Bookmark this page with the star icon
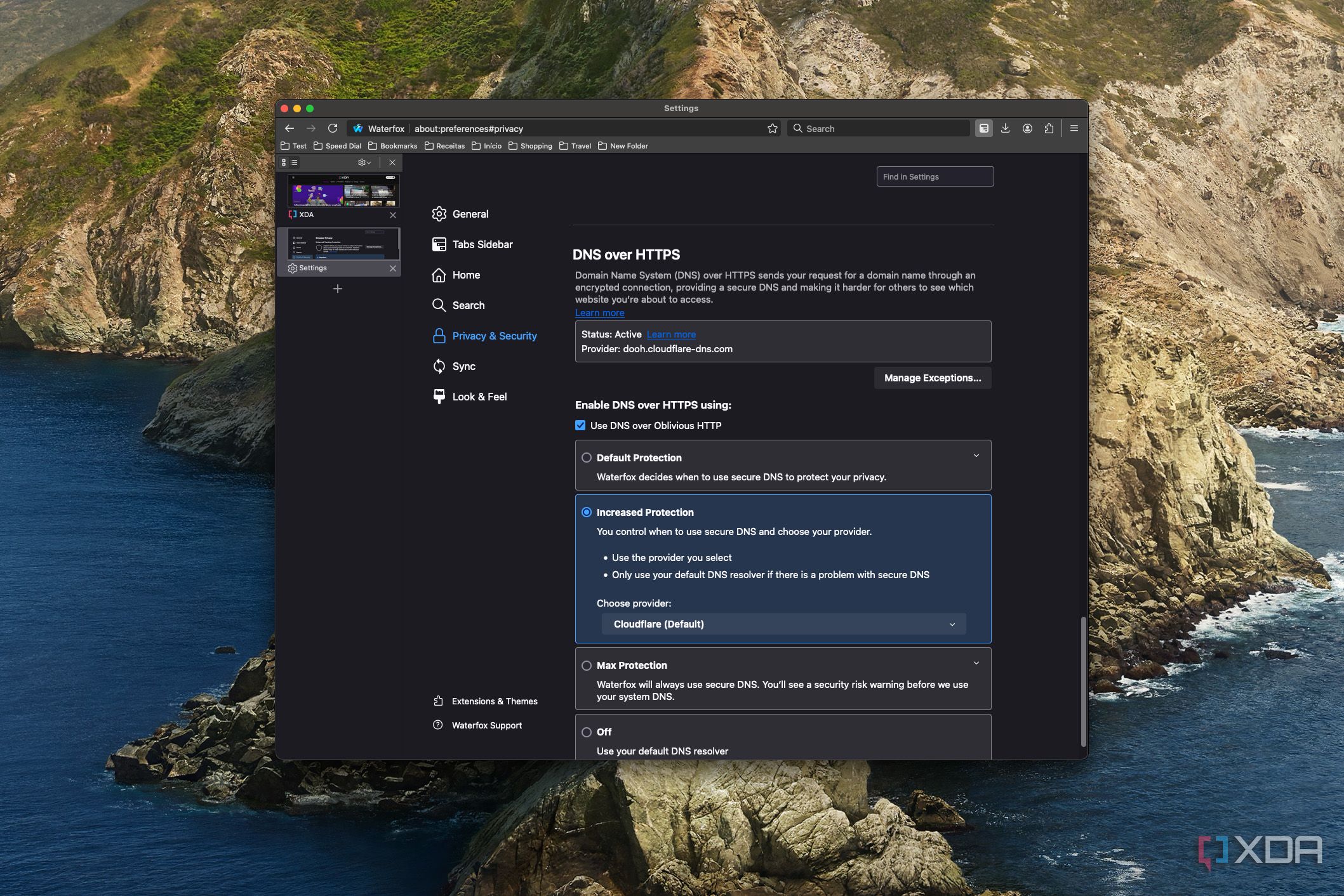The image size is (1344, 896). pos(772,128)
